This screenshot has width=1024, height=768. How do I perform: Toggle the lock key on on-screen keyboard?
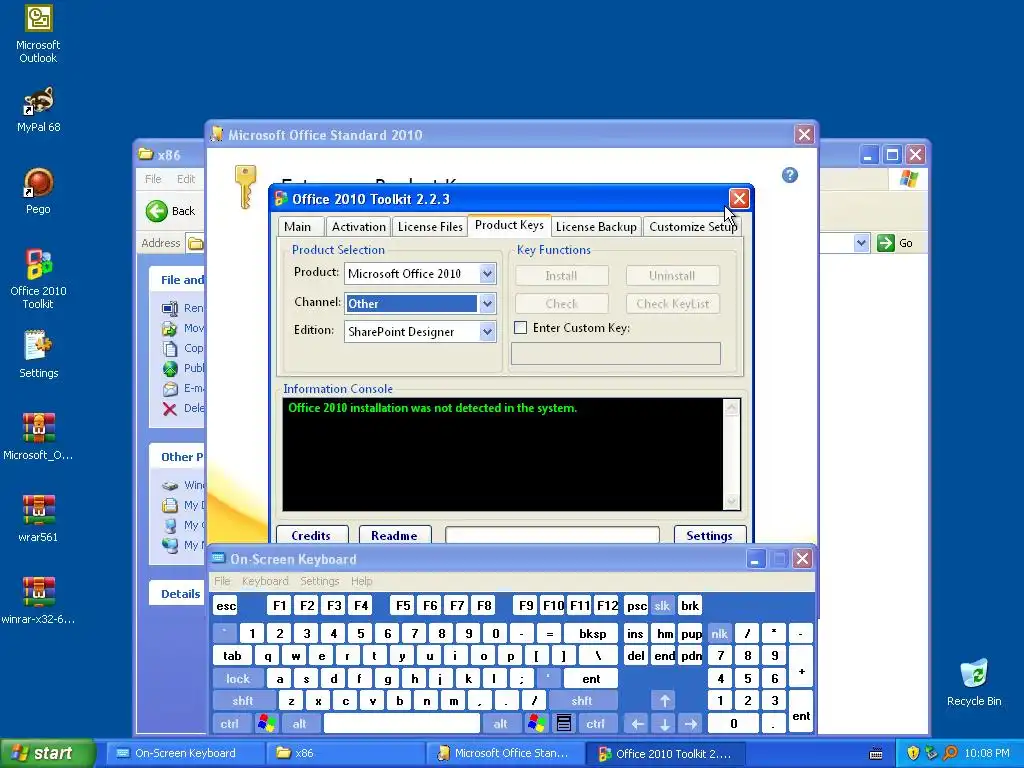pos(238,679)
